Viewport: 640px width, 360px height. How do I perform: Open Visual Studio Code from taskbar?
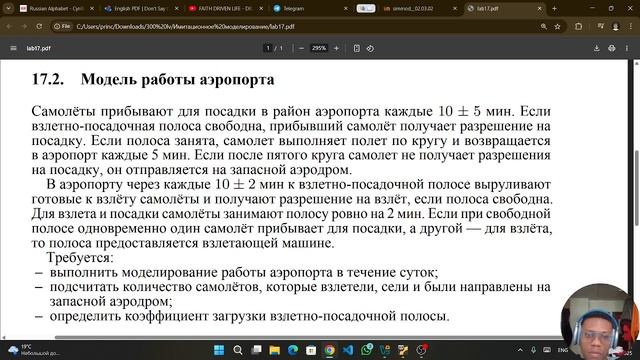[x=348, y=350]
